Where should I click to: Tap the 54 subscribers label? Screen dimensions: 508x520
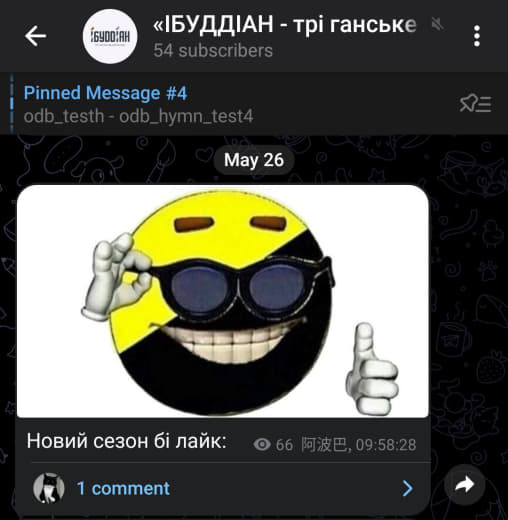213,51
